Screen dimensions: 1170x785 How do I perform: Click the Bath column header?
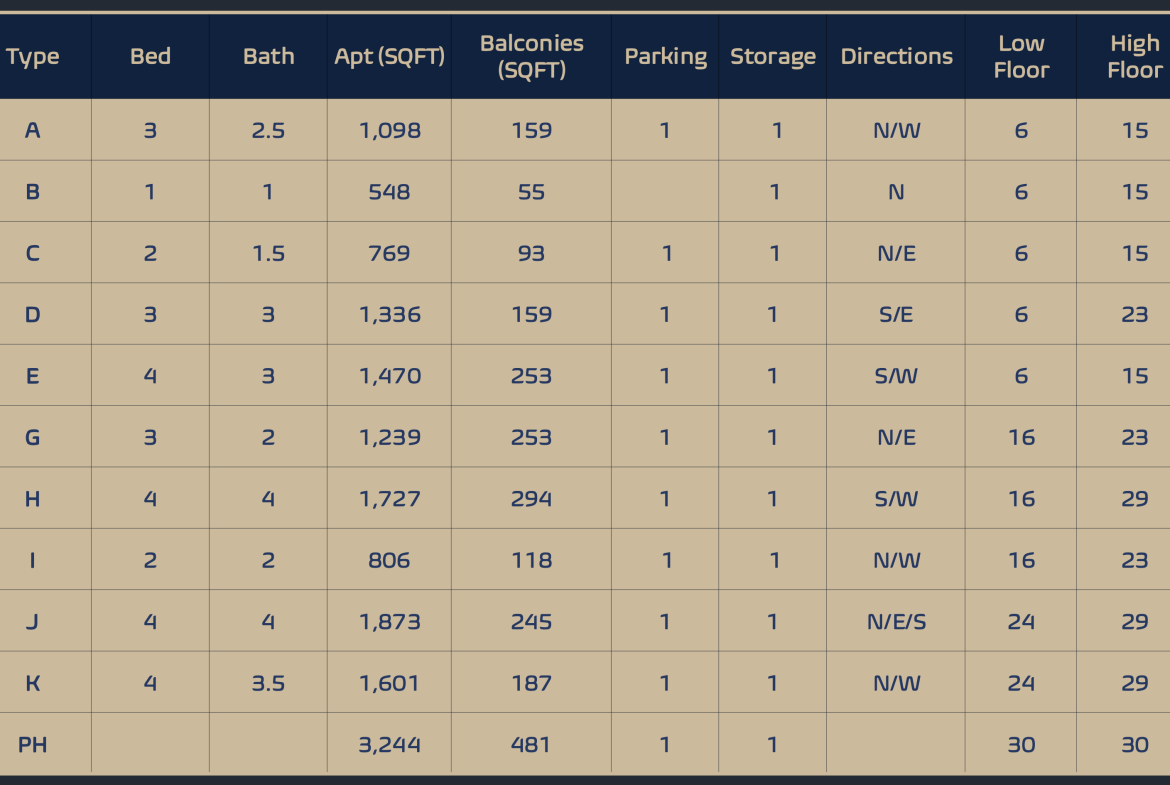pyautogui.click(x=268, y=57)
